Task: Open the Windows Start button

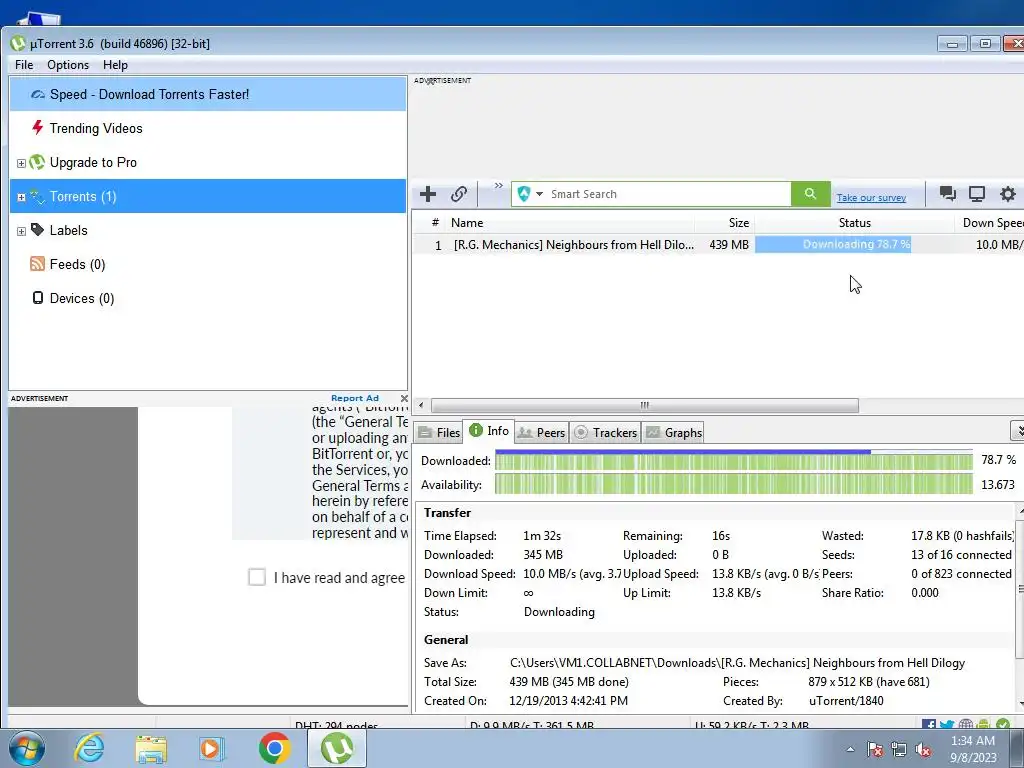Action: pos(27,748)
